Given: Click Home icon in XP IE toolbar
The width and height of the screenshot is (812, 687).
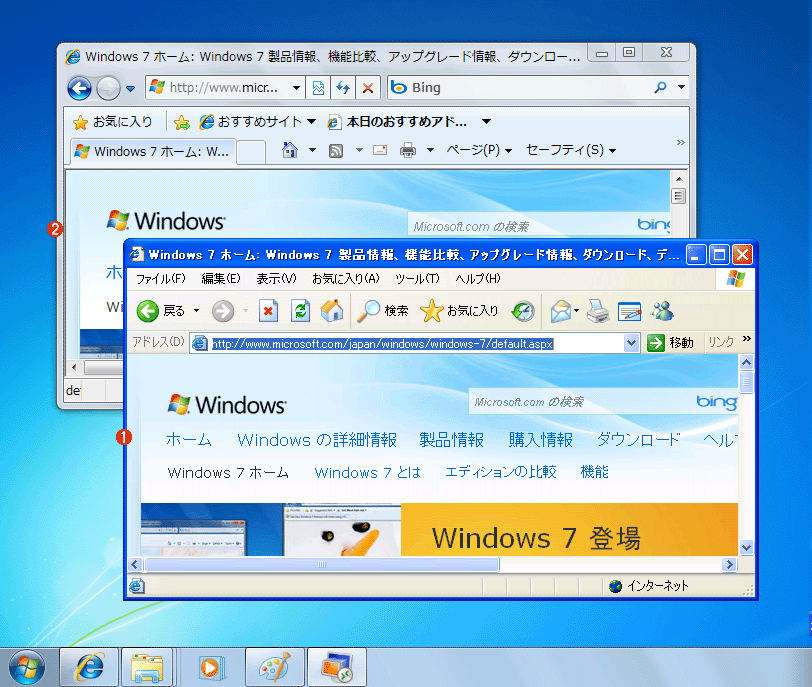Looking at the screenshot, I should [x=332, y=311].
